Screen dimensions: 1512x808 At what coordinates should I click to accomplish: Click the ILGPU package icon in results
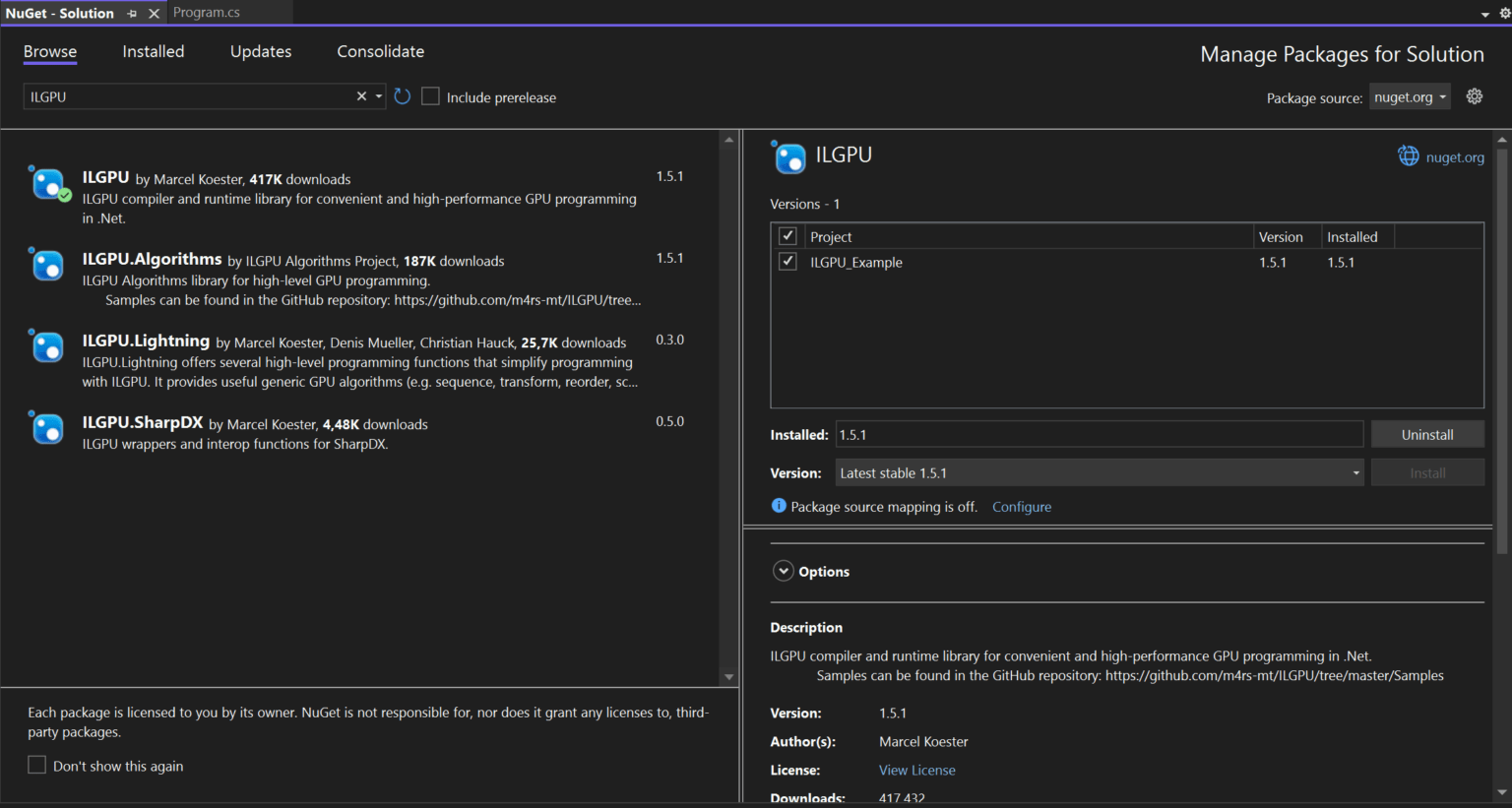[x=47, y=184]
